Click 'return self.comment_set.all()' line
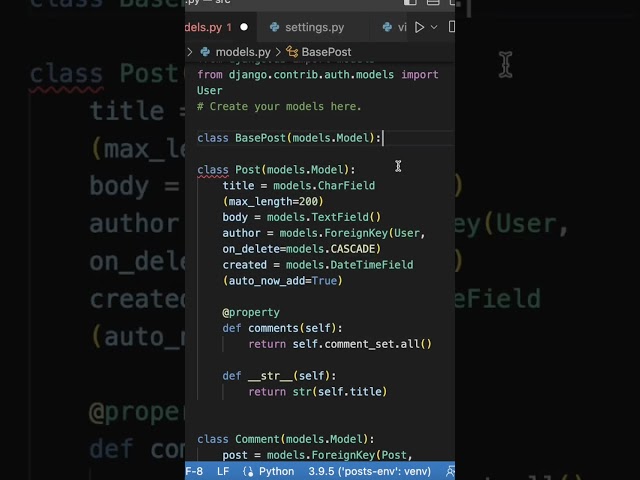 click(340, 344)
